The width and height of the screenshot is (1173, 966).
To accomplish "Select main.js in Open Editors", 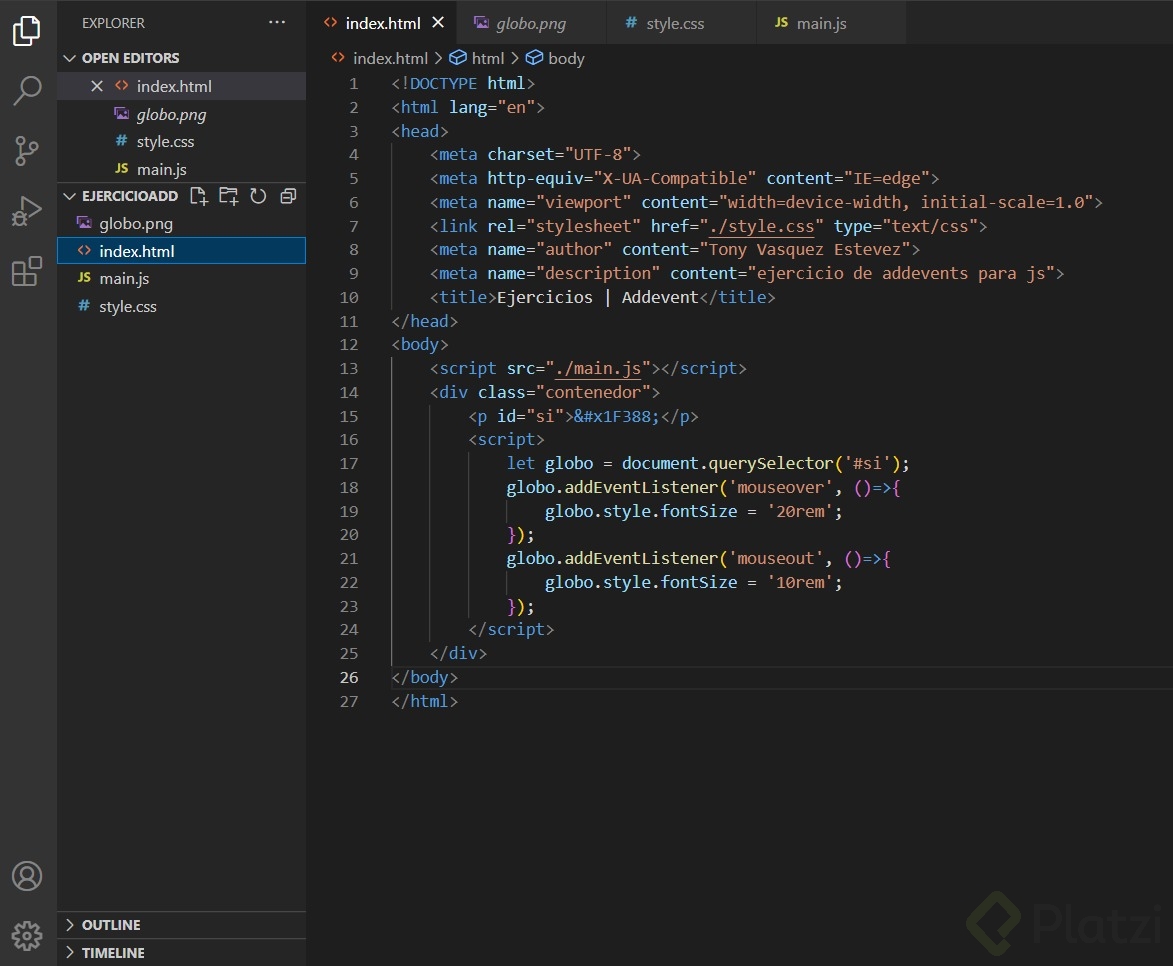I will click(x=181, y=169).
